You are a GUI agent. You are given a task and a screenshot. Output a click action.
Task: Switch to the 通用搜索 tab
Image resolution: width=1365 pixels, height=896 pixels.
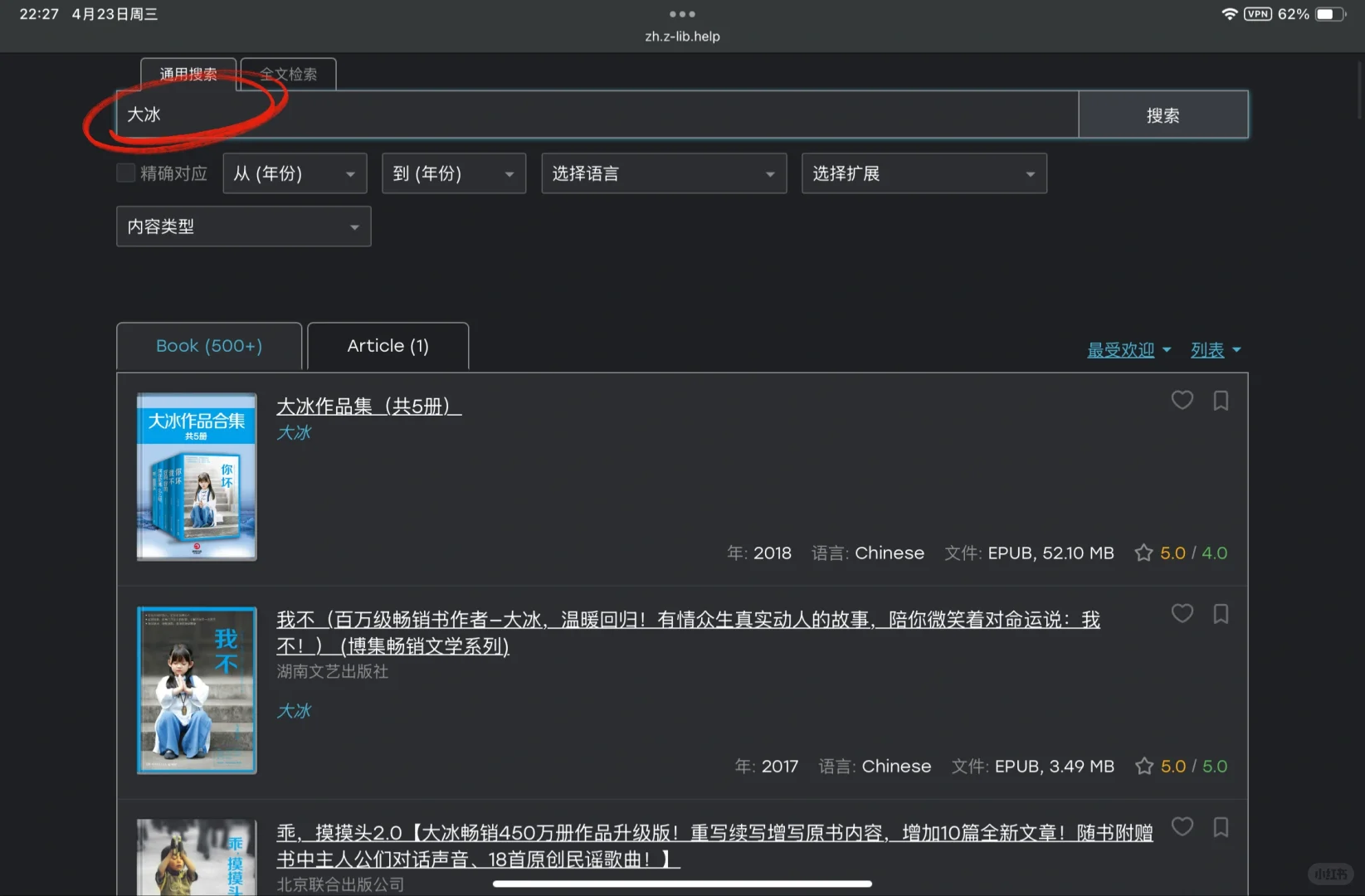(188, 74)
